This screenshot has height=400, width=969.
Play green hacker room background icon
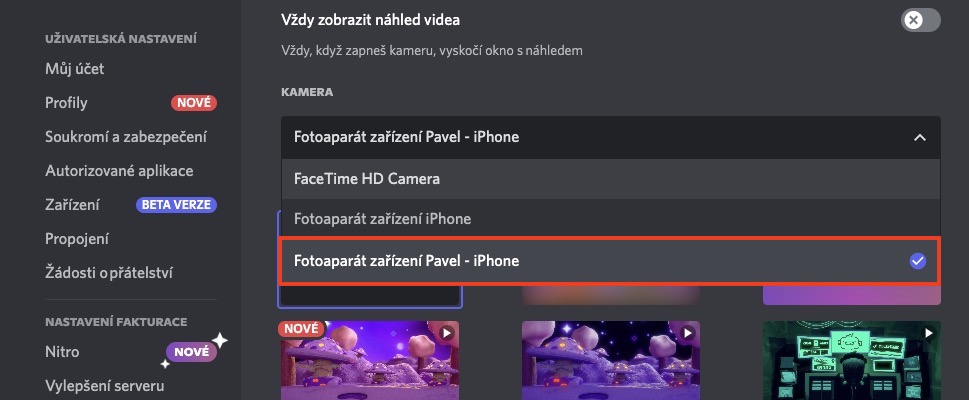tap(929, 333)
